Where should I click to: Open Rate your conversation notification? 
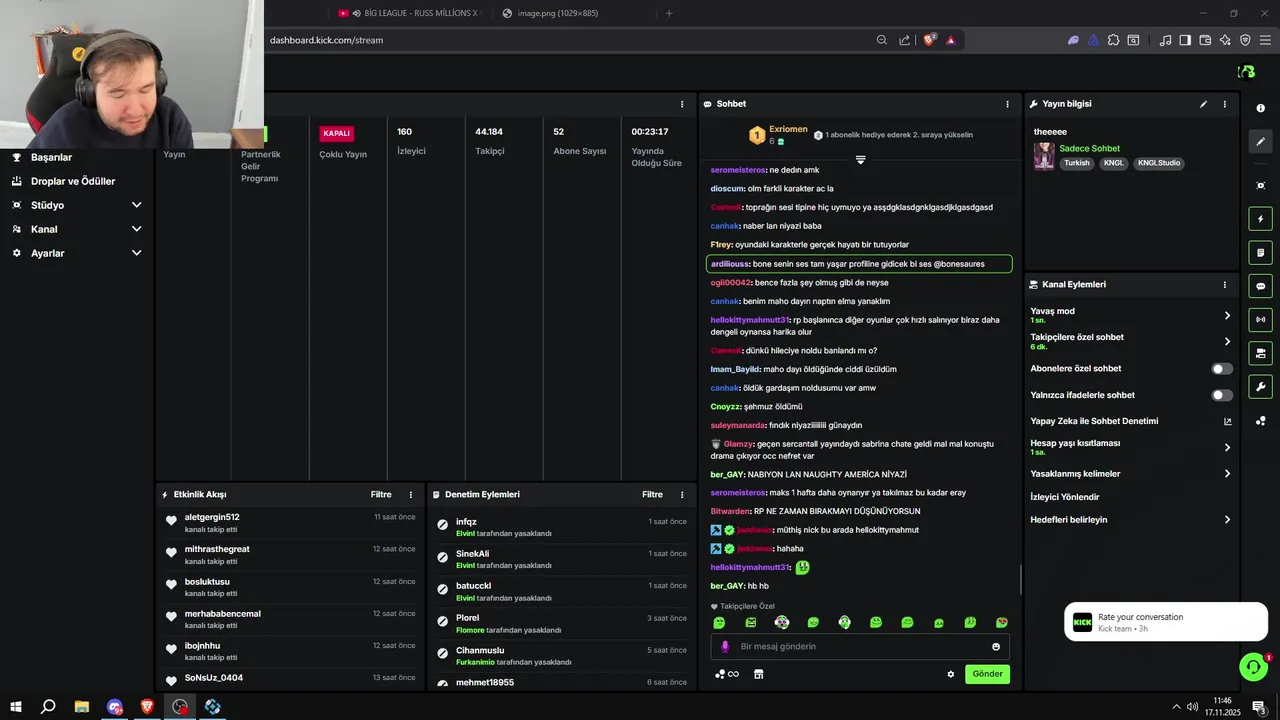coord(1165,622)
